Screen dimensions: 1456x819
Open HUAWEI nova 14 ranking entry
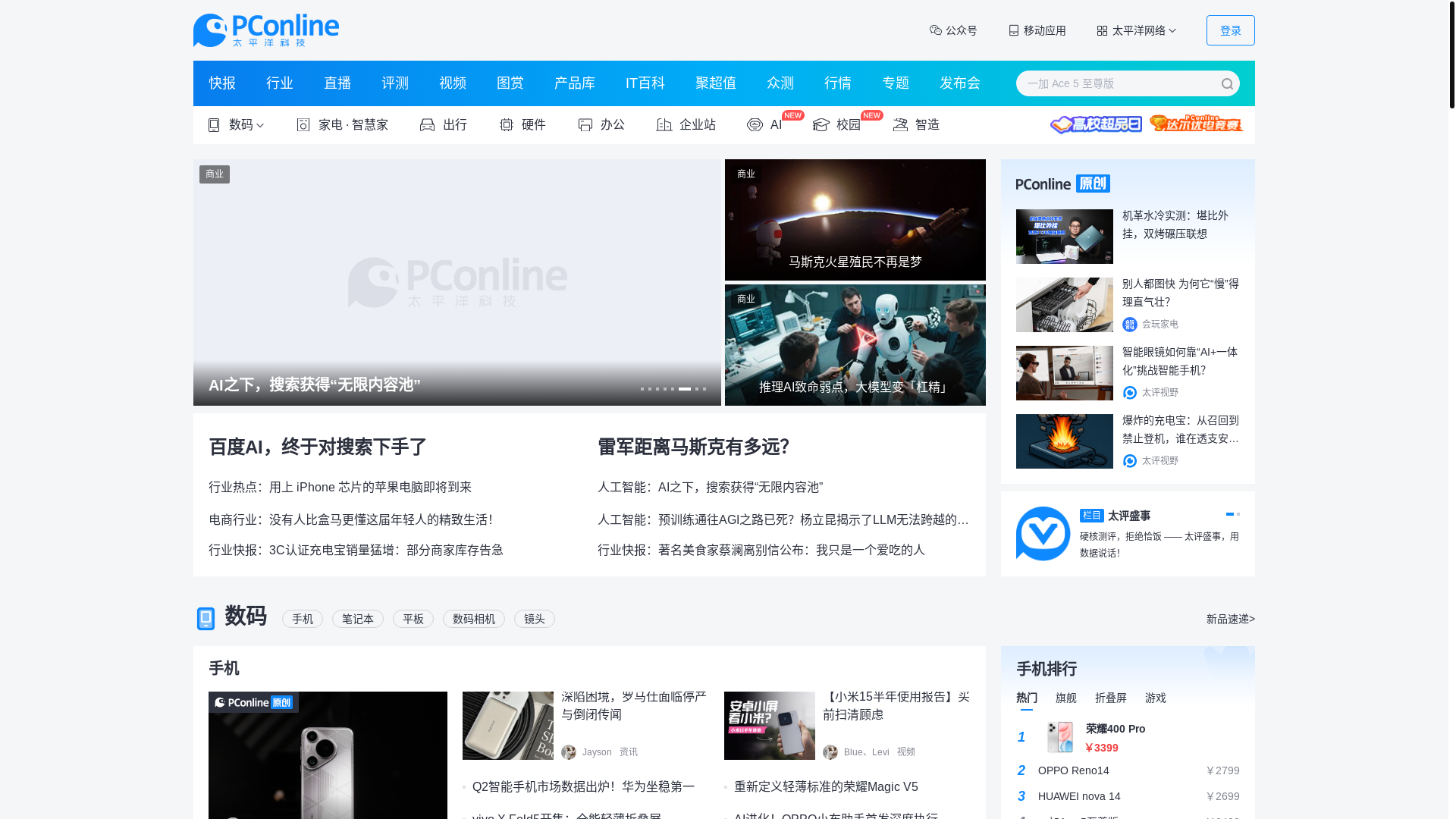[1128, 796]
